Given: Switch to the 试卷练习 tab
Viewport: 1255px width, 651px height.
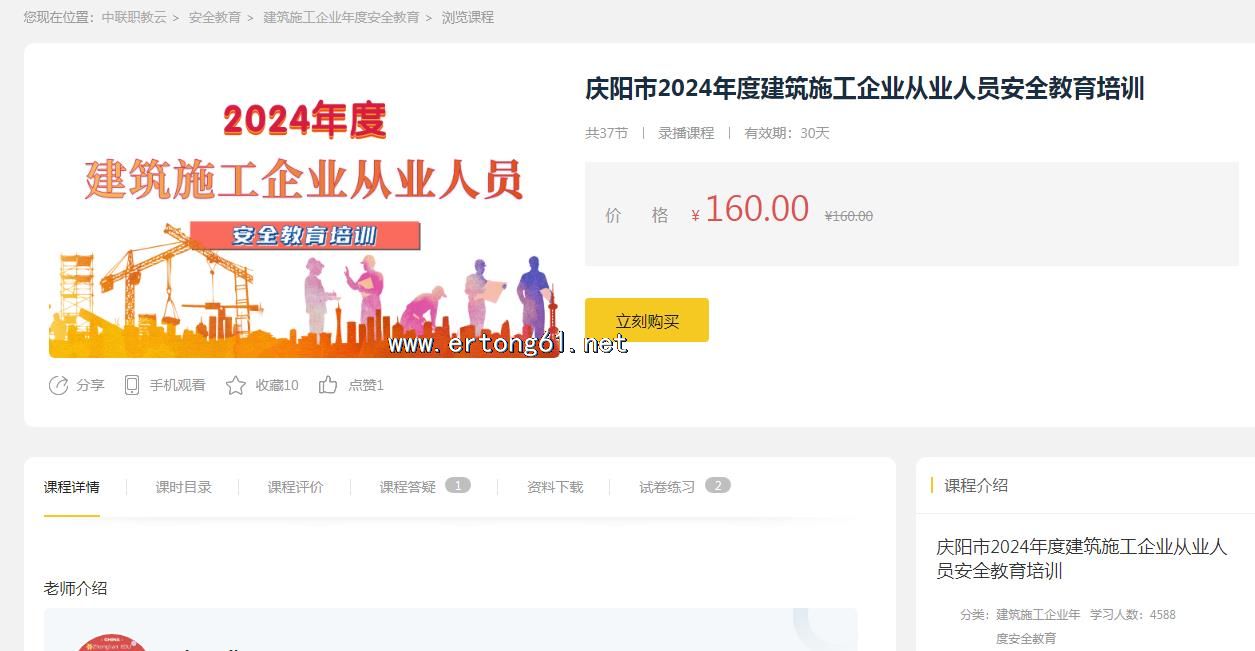Looking at the screenshot, I should (667, 487).
